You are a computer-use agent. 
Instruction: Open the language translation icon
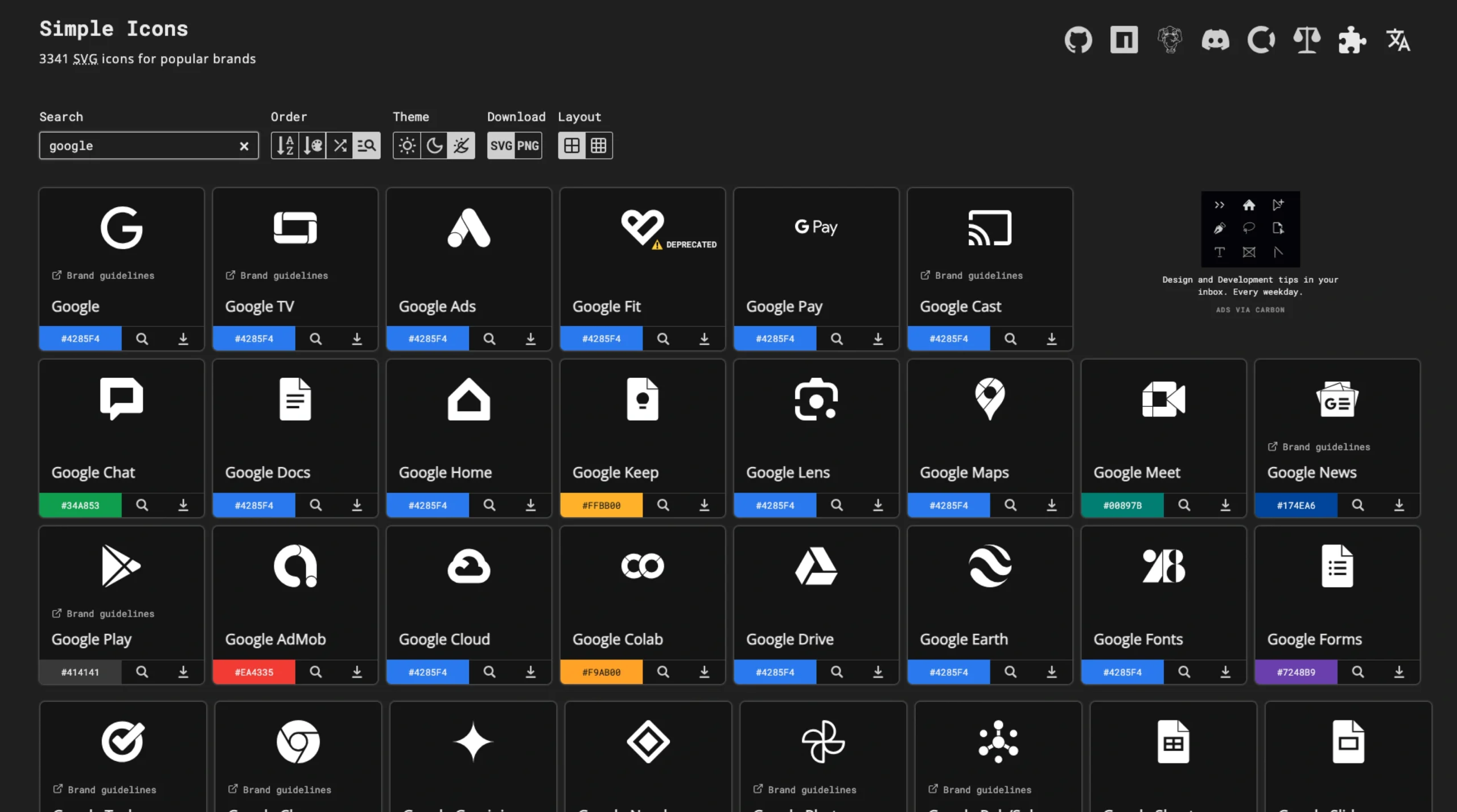tap(1398, 40)
